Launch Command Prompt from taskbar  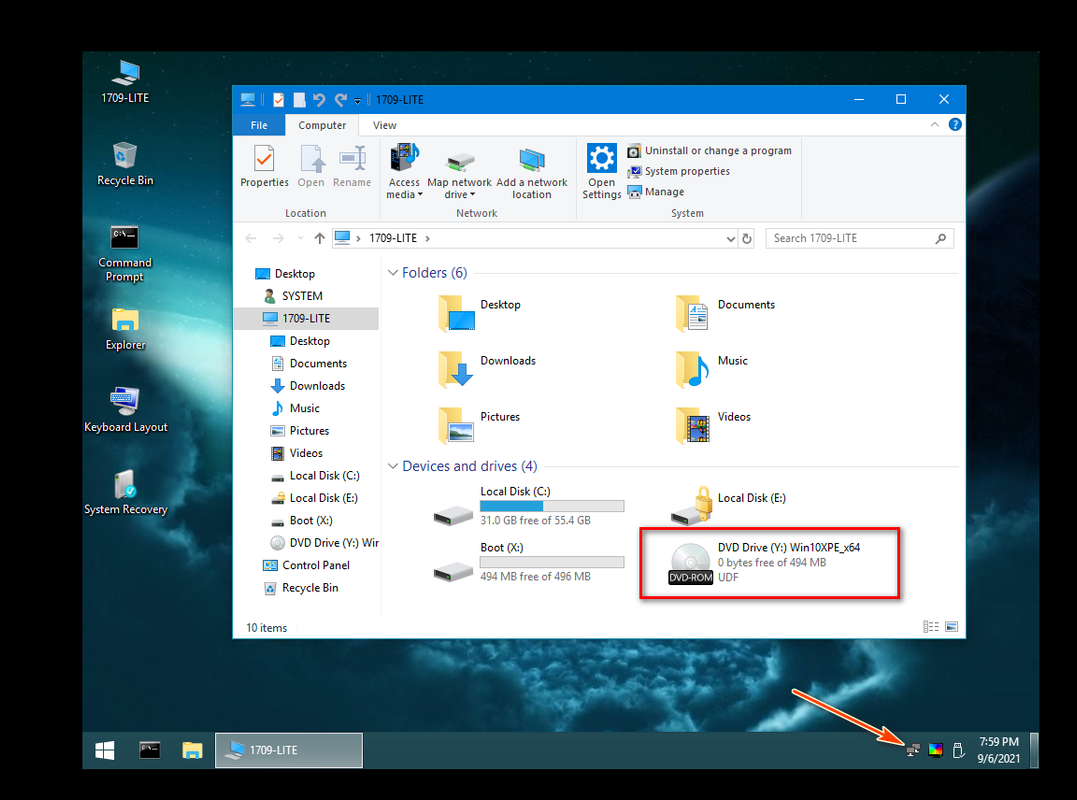[x=150, y=750]
